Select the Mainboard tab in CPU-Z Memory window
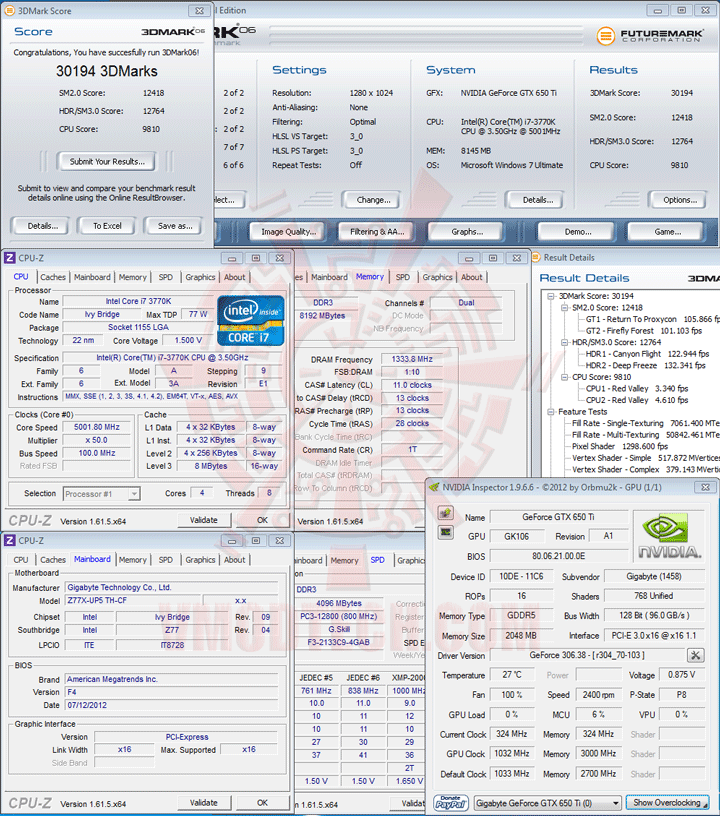This screenshot has width=720, height=816. click(x=329, y=277)
